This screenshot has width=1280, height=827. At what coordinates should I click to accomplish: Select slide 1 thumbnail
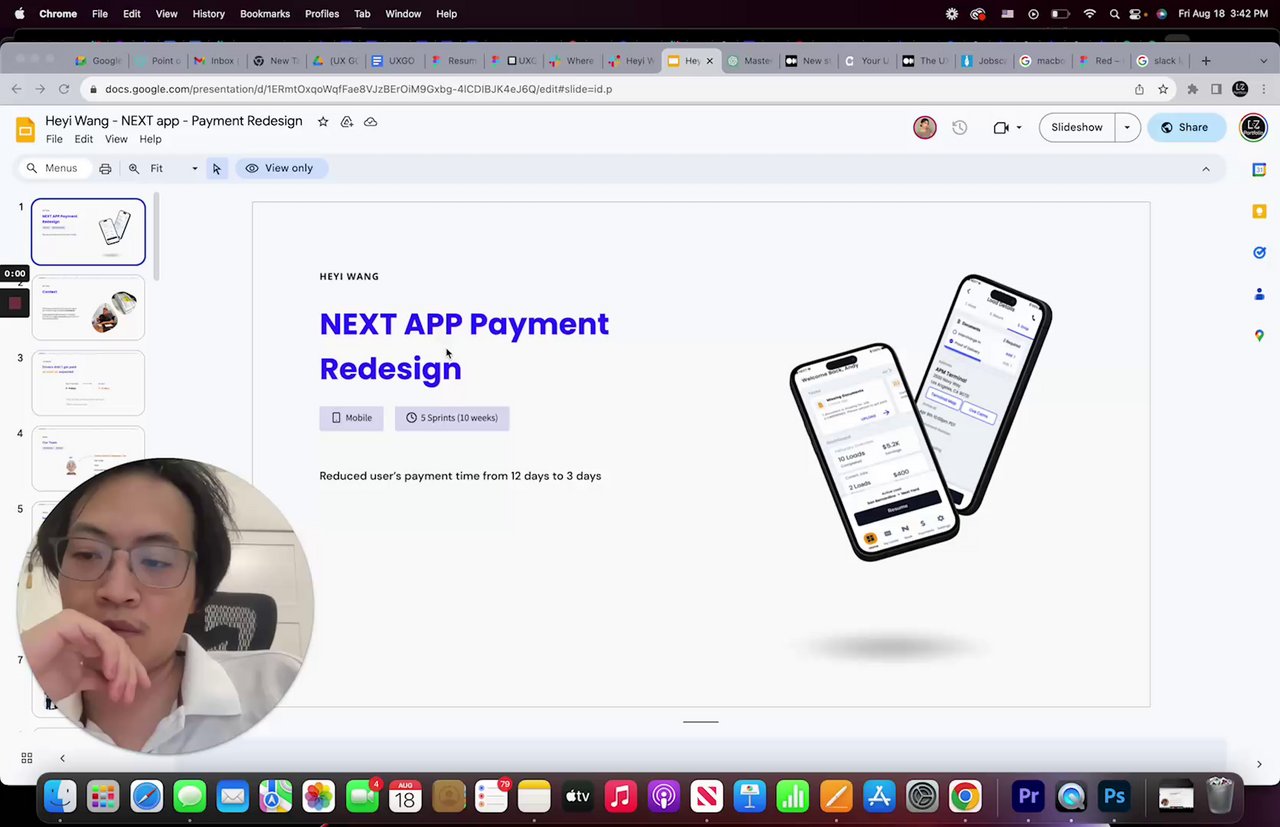88,232
